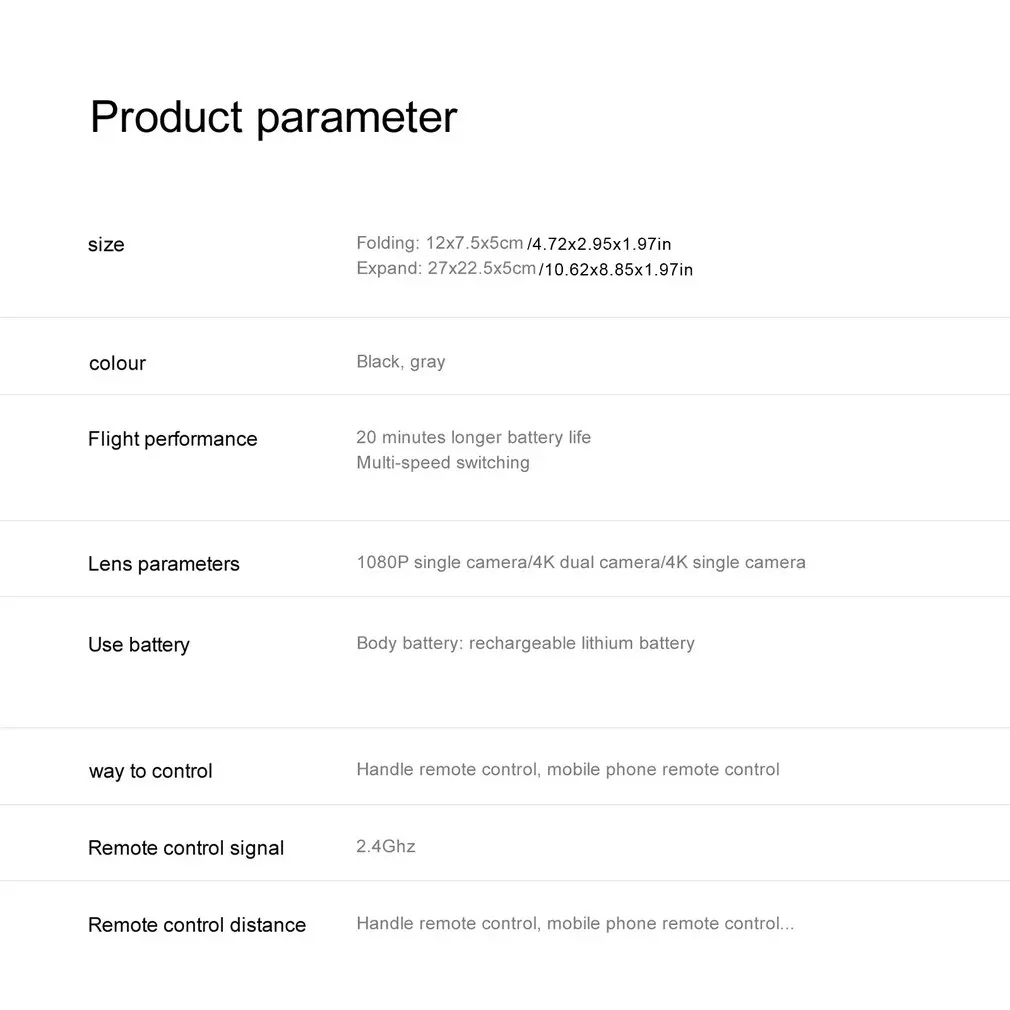This screenshot has width=1010, height=1010.
Task: Select the Use battery label
Action: click(x=139, y=645)
